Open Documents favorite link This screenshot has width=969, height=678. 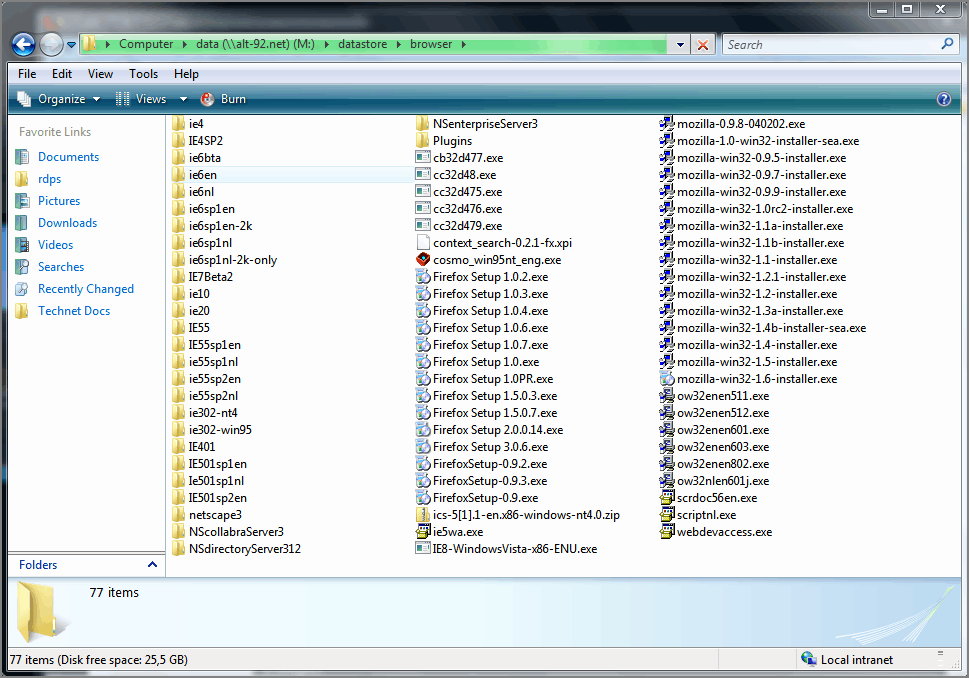(x=68, y=157)
